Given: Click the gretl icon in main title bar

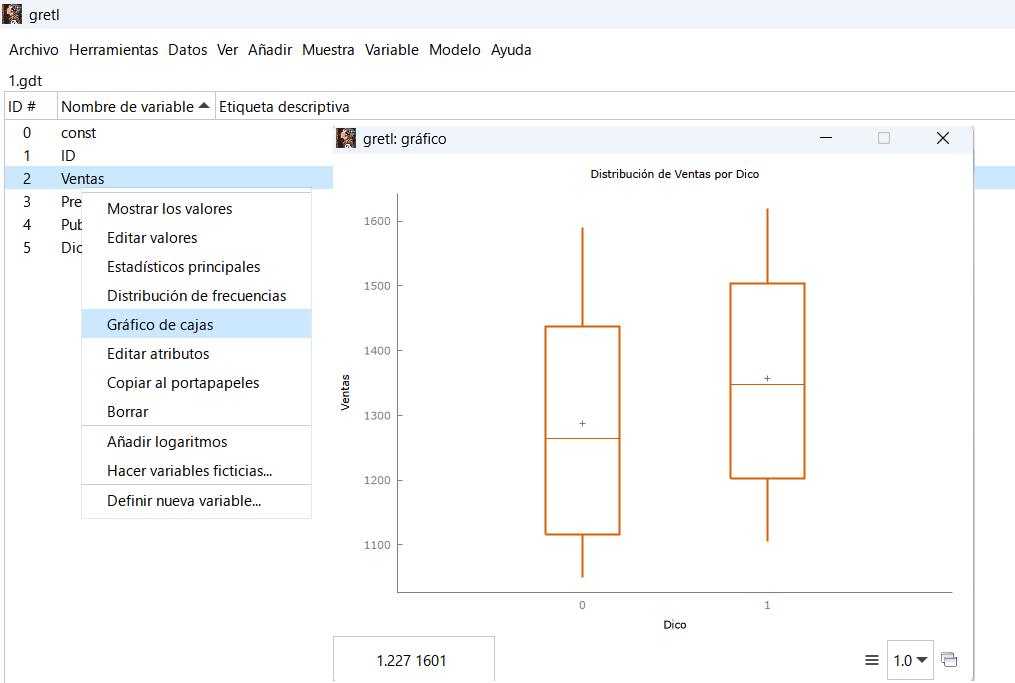Looking at the screenshot, I should (13, 14).
